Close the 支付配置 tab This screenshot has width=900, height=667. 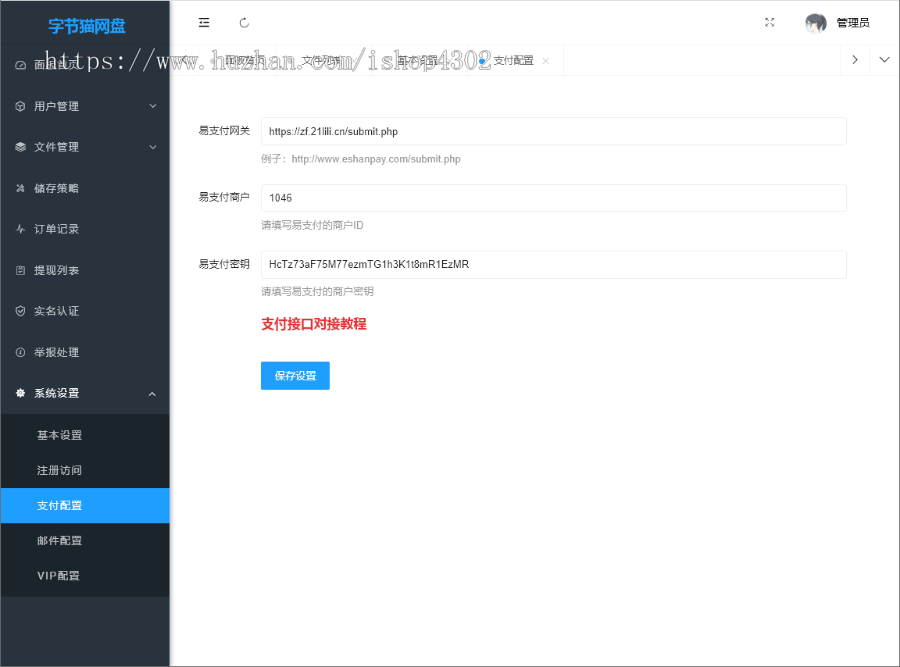[546, 61]
